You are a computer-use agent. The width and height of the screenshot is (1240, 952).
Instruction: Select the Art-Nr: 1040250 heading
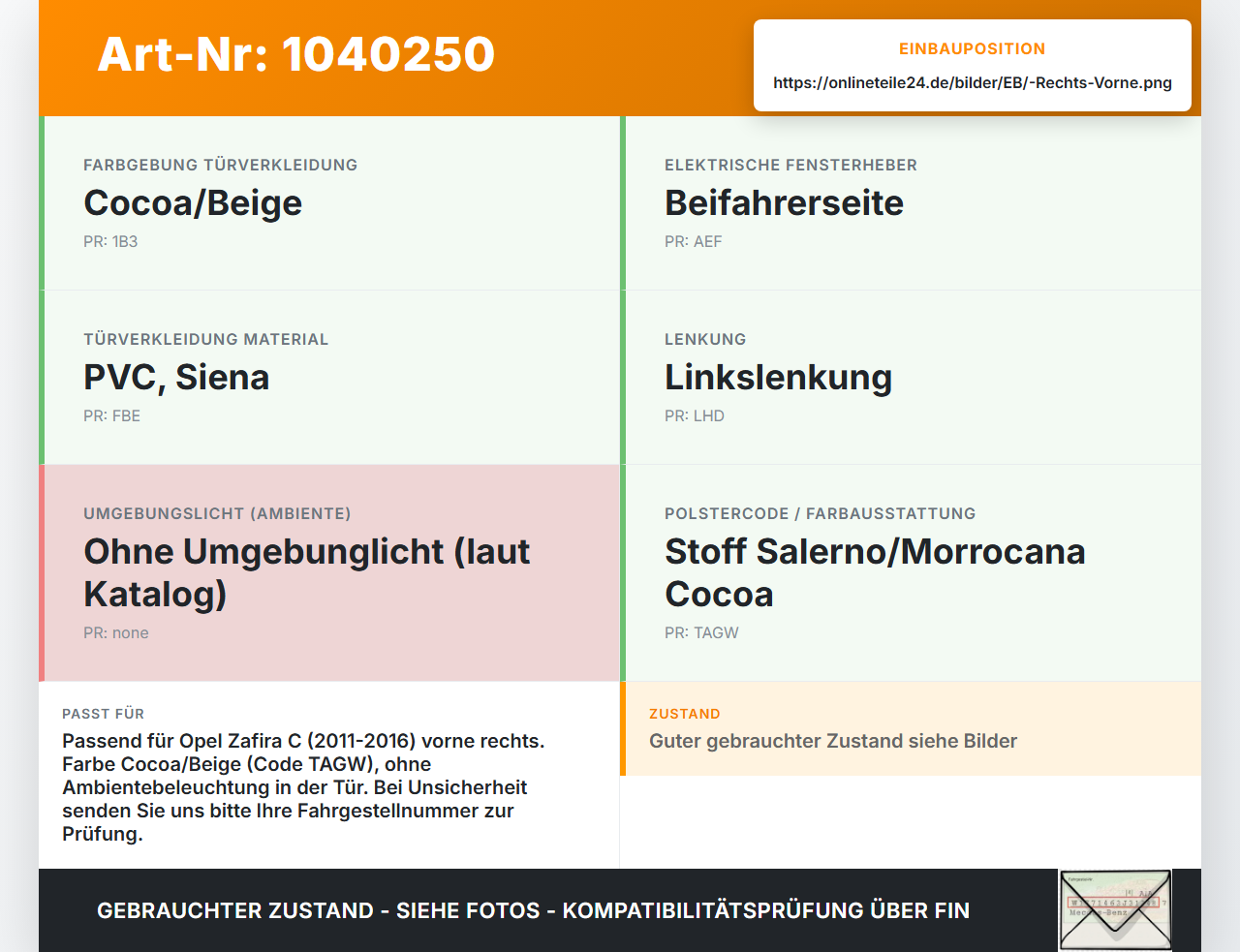click(x=296, y=54)
